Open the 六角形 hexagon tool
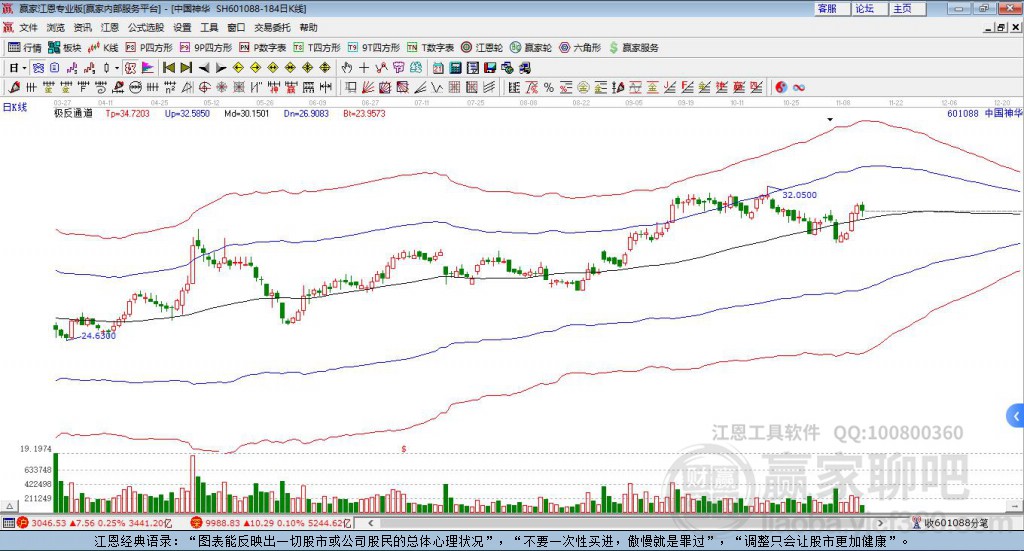Screen dimensions: 1024x551 pyautogui.click(x=580, y=48)
